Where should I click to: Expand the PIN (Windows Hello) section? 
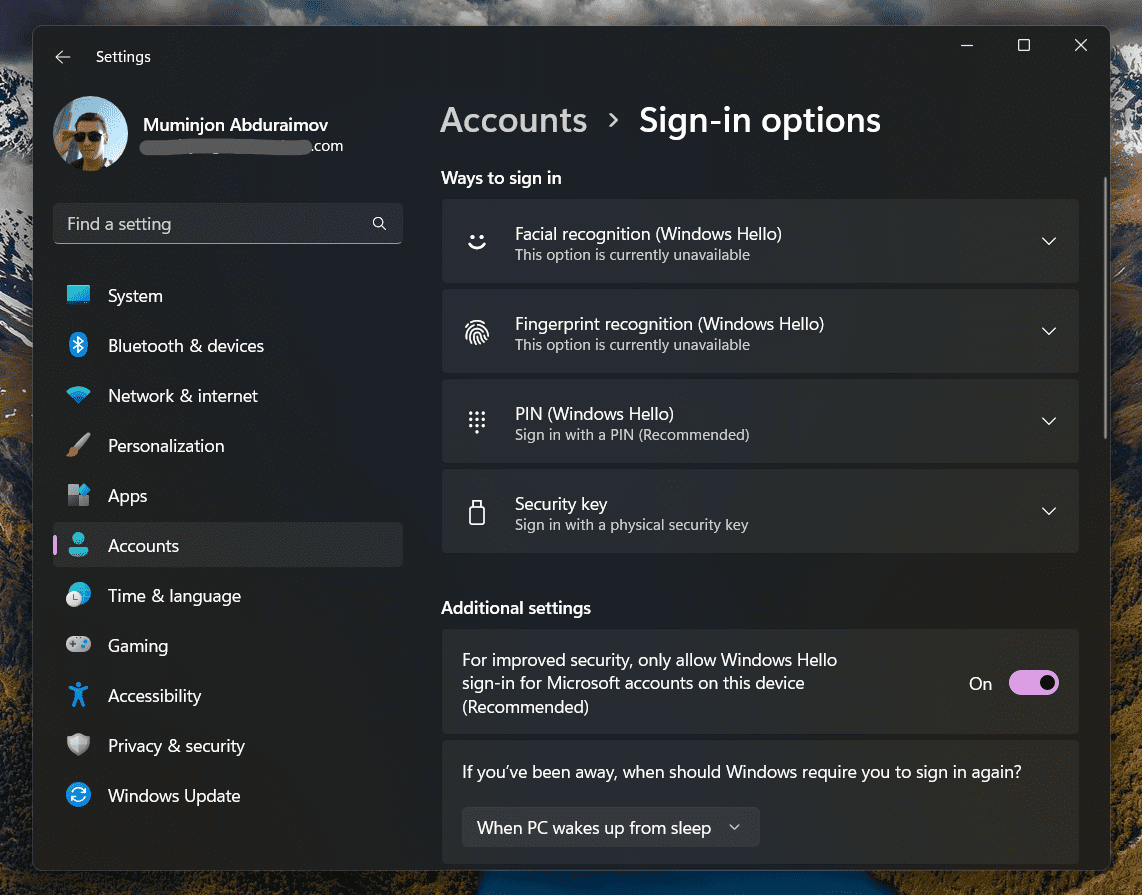(760, 421)
